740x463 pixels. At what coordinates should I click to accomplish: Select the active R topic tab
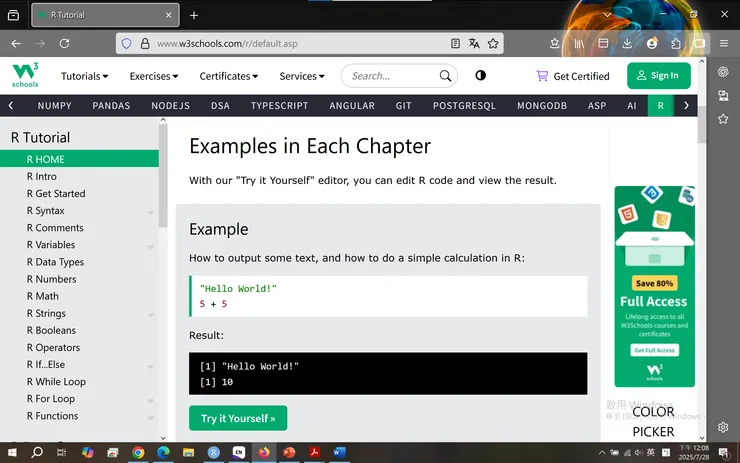(x=661, y=106)
